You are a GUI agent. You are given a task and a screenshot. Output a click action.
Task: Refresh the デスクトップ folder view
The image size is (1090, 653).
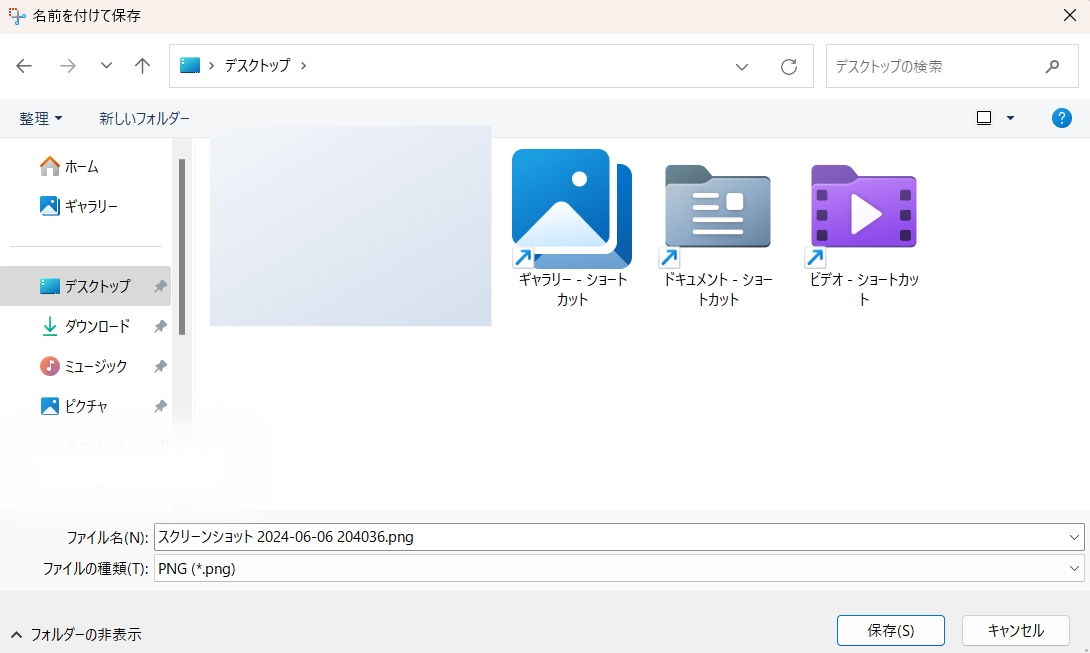(789, 66)
